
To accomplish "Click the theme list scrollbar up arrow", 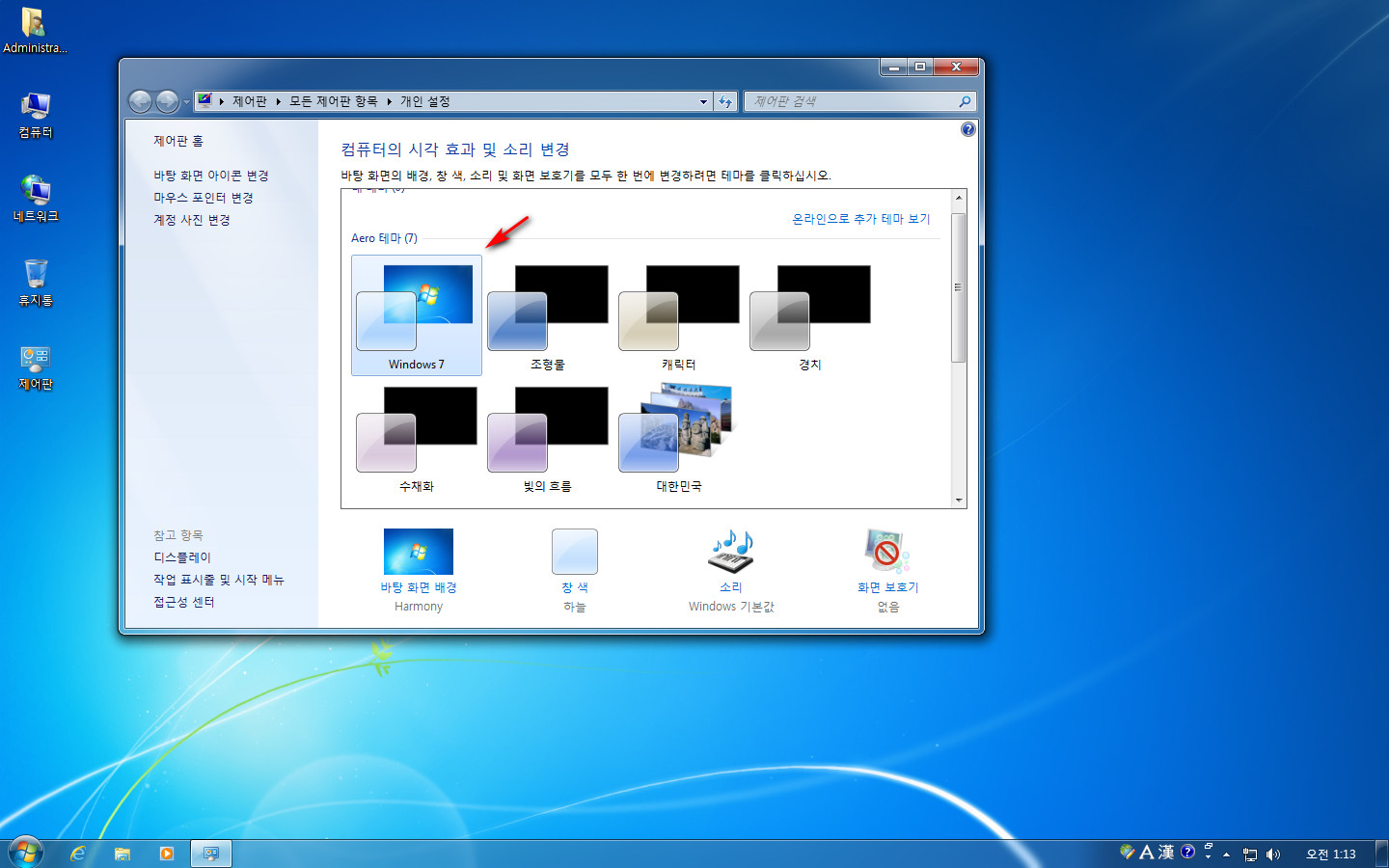I will pos(959,198).
